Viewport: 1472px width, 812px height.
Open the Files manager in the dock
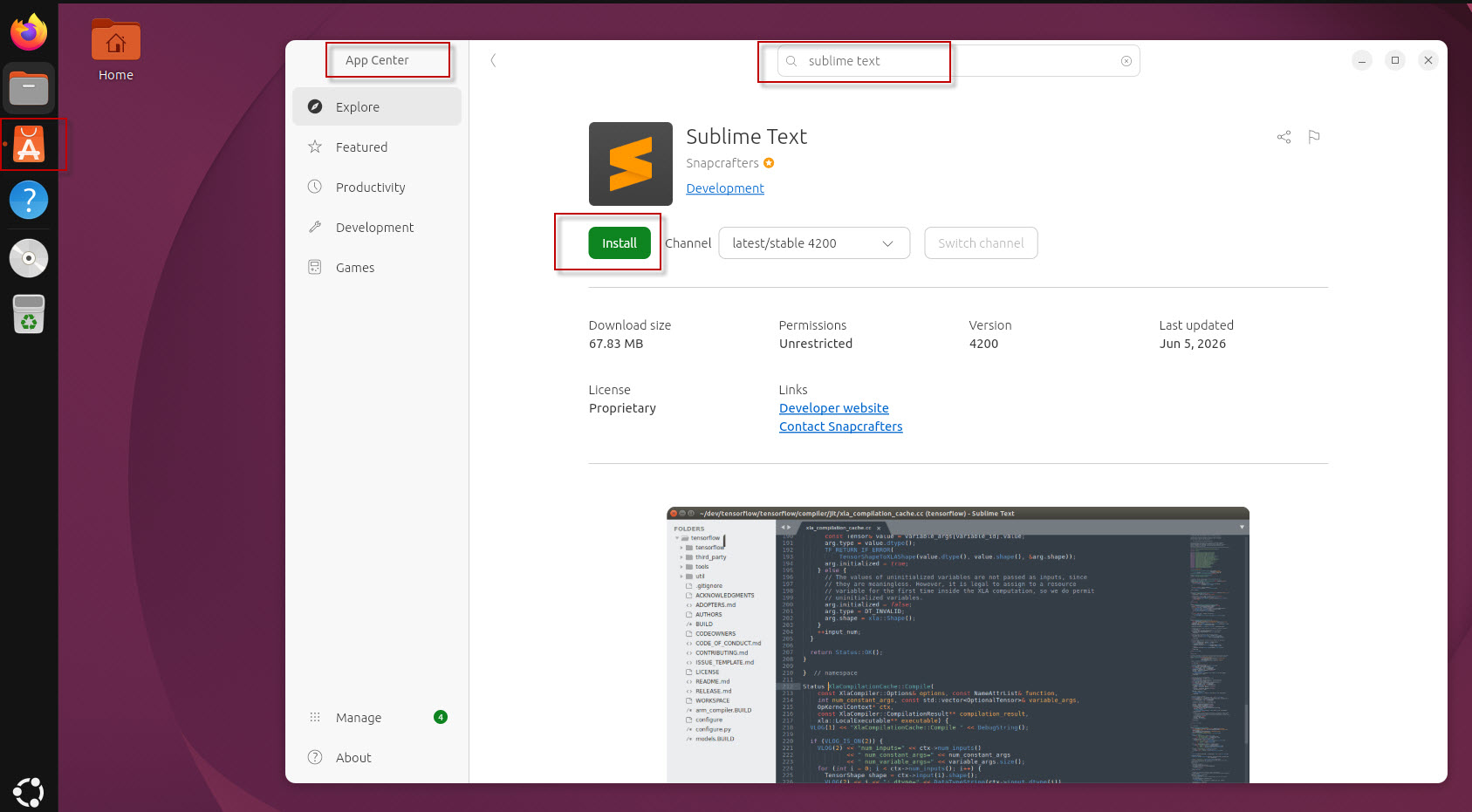point(29,88)
